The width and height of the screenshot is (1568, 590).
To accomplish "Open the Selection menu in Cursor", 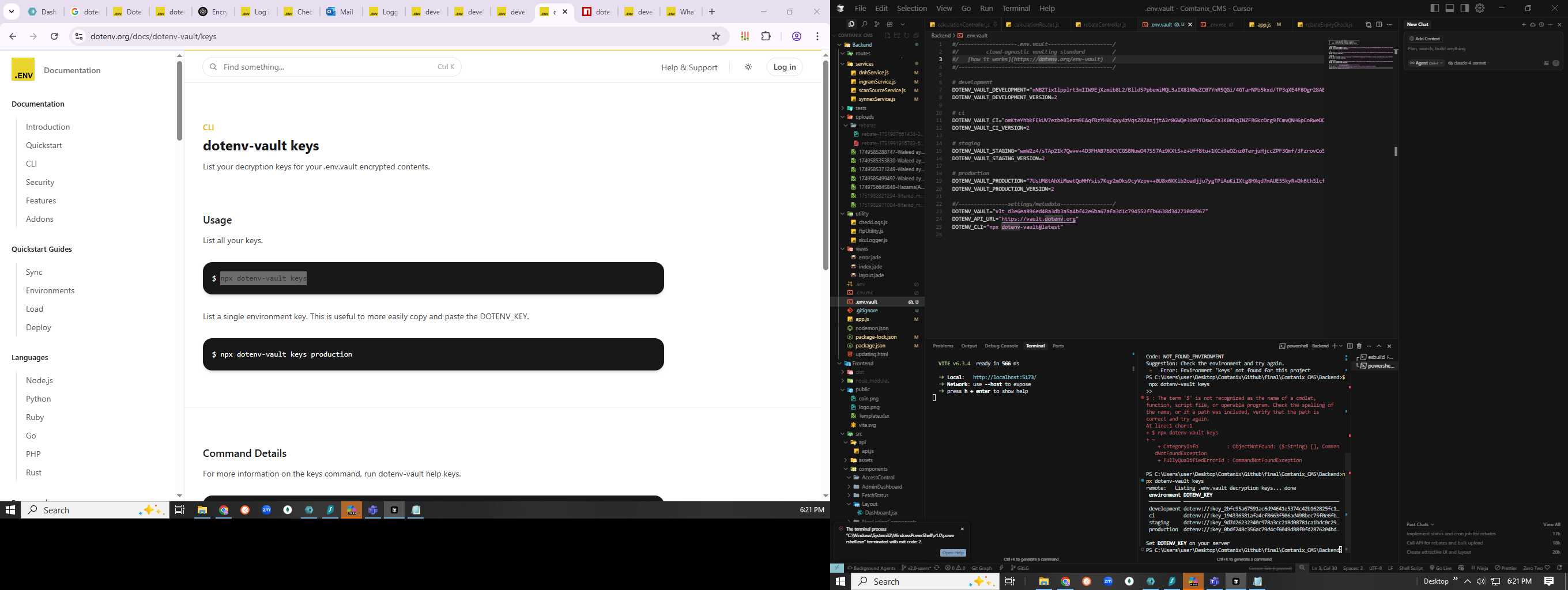I will click(911, 8).
